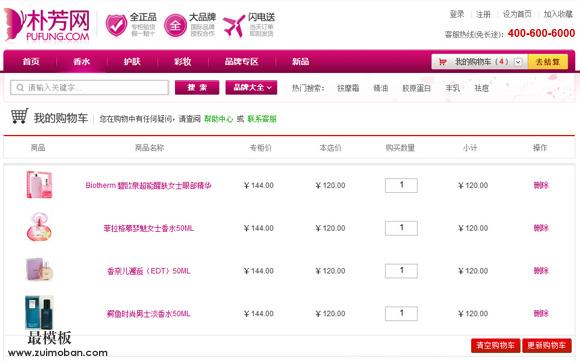This screenshot has width=580, height=361.
Task: Delete the 菲拉格慕梦魅女士香水 item
Action: click(541, 228)
